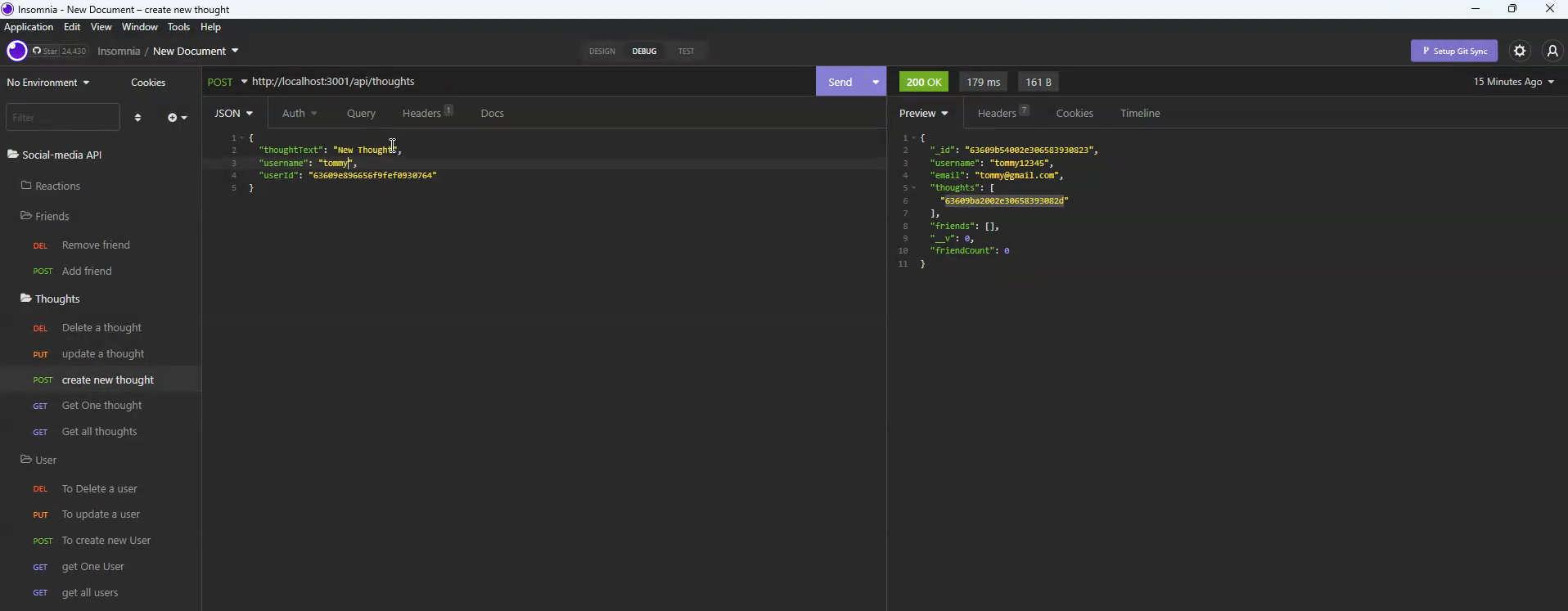
Task: Open the 15 Minutes Ago history dropdown
Action: (x=1514, y=82)
